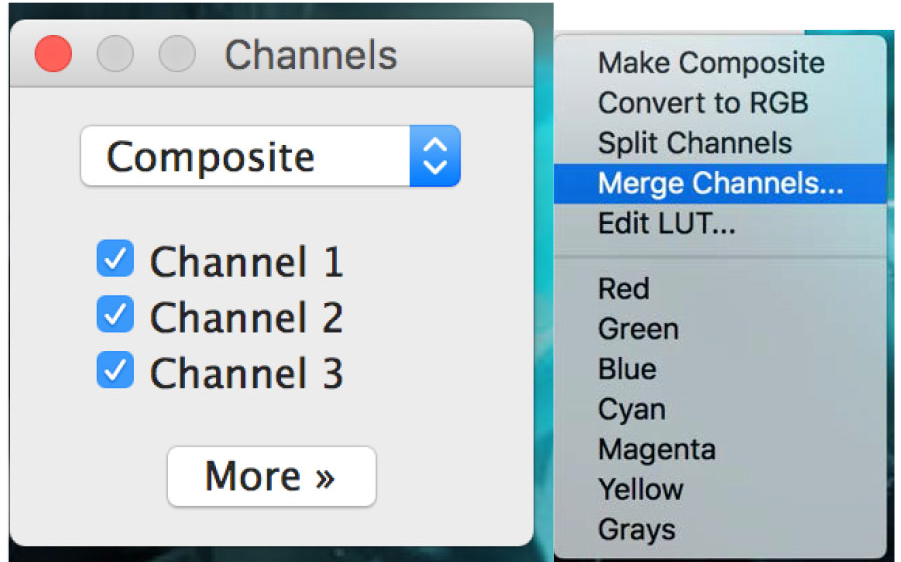Toggle the Channel 2 checkbox

115,314
